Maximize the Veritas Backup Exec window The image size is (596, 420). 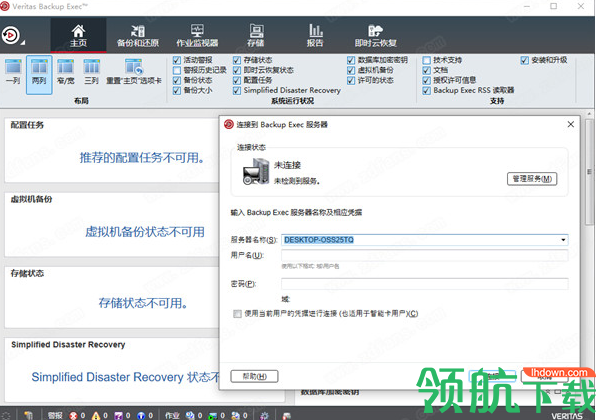pos(553,6)
